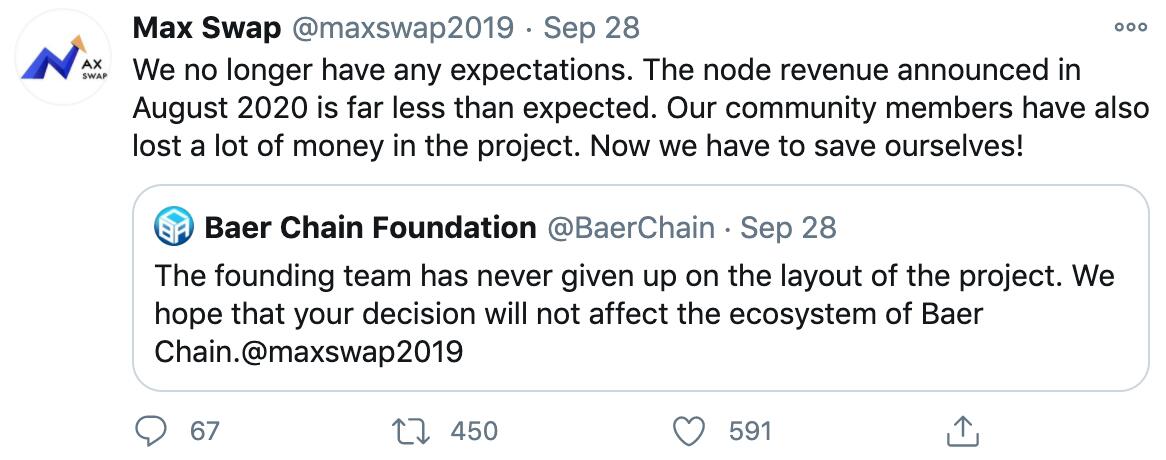This screenshot has width=1166, height=460.
Task: Open the three-dot more options menu
Action: (x=1130, y=29)
